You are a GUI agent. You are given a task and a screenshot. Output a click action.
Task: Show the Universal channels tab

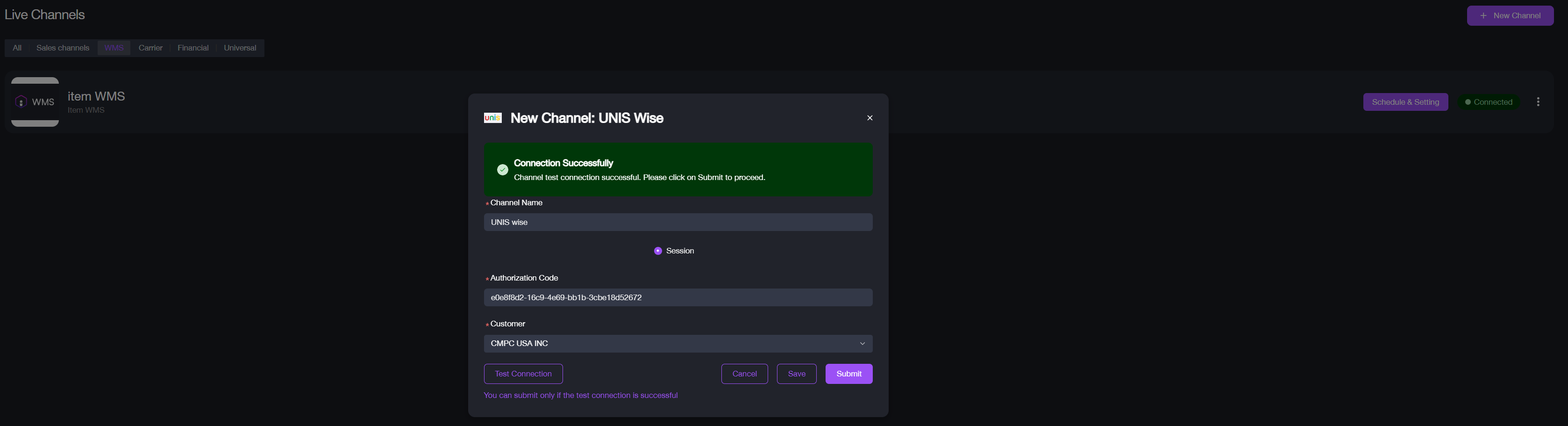[240, 48]
